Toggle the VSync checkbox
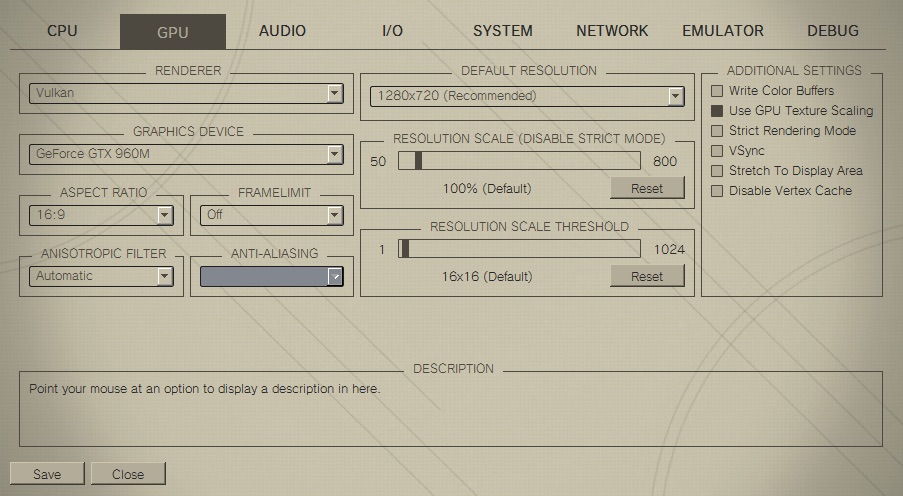This screenshot has width=903, height=496. (717, 151)
